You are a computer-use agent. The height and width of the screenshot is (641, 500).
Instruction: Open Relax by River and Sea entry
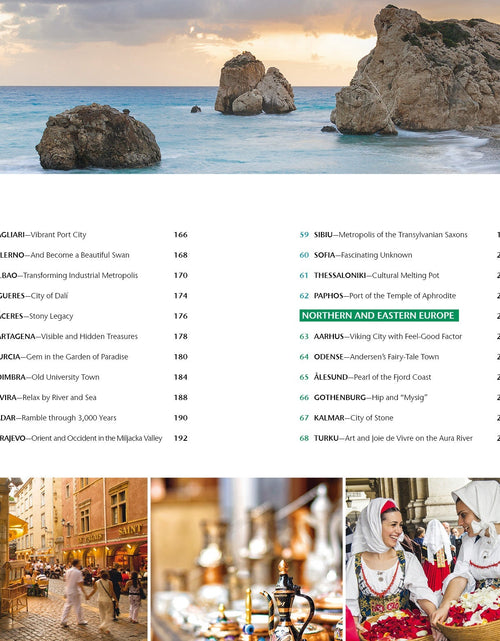coord(48,397)
